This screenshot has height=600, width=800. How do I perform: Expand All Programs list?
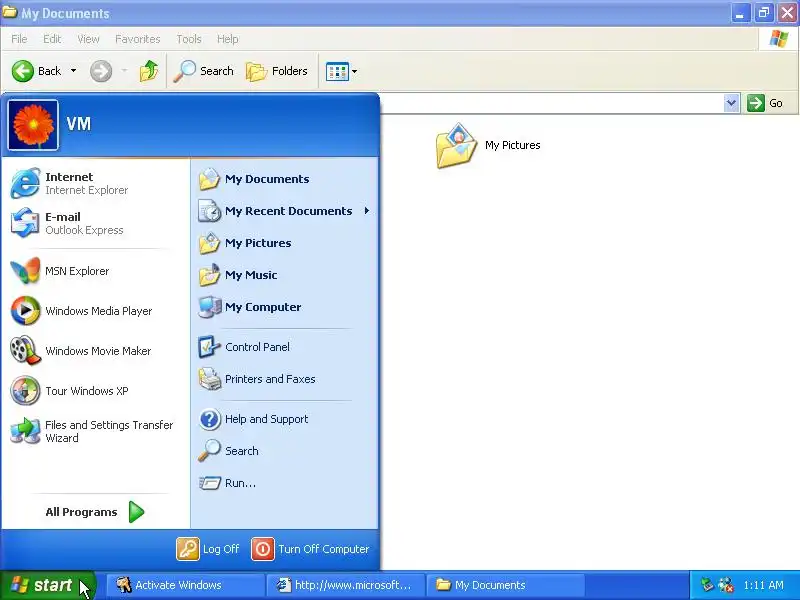coord(95,512)
